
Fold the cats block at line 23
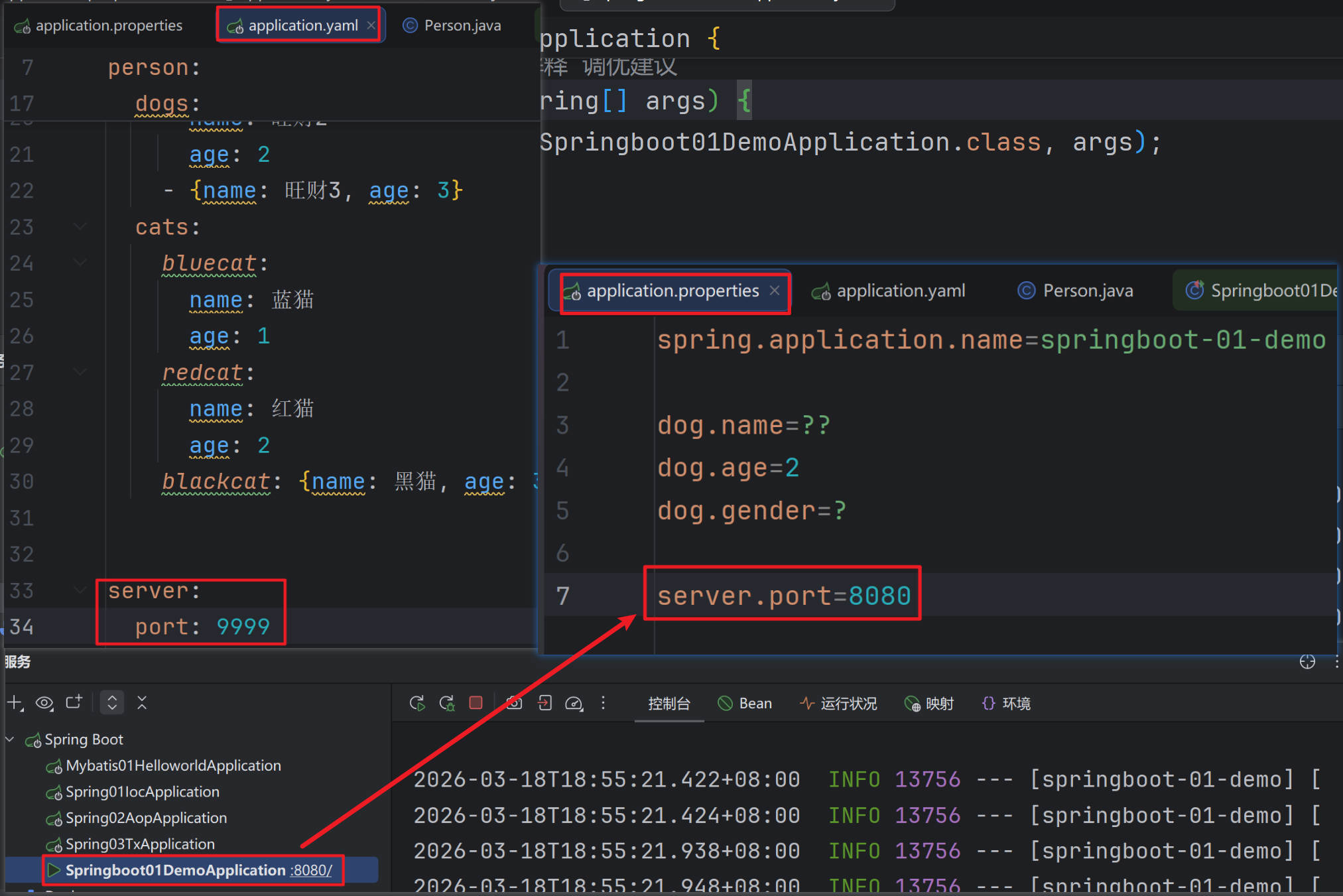80,227
